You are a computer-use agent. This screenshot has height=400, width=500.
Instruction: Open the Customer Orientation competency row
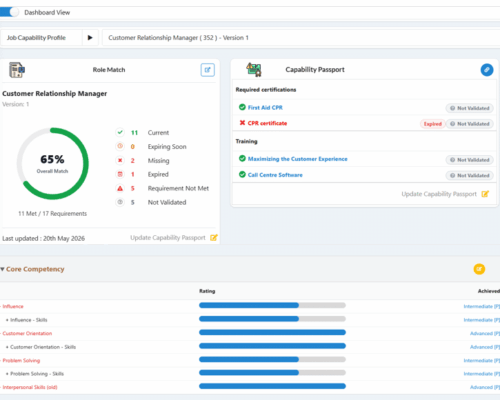(x=27, y=333)
